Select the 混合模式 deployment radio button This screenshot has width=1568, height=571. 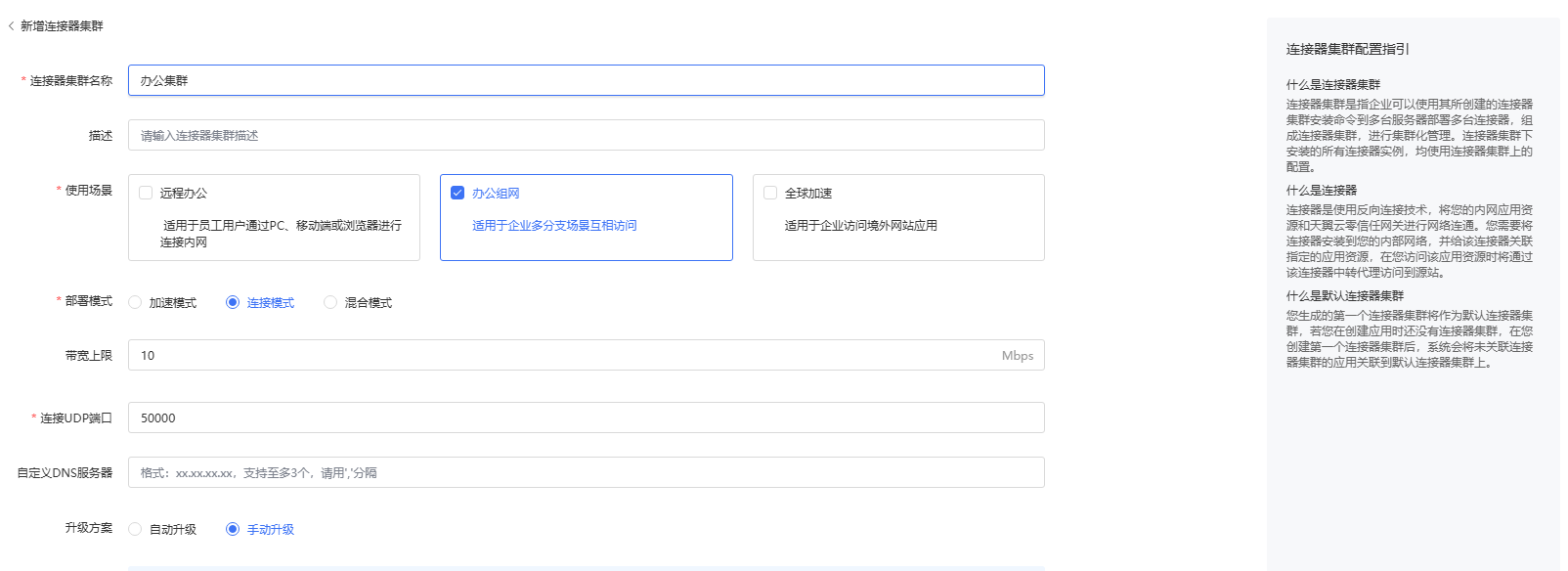[x=330, y=302]
